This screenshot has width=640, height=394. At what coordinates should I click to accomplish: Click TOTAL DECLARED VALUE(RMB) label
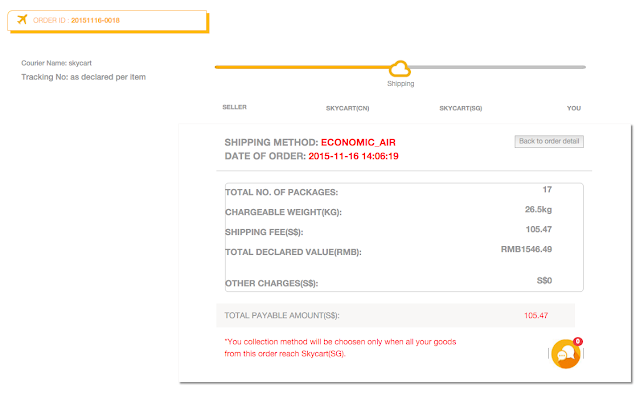click(293, 252)
